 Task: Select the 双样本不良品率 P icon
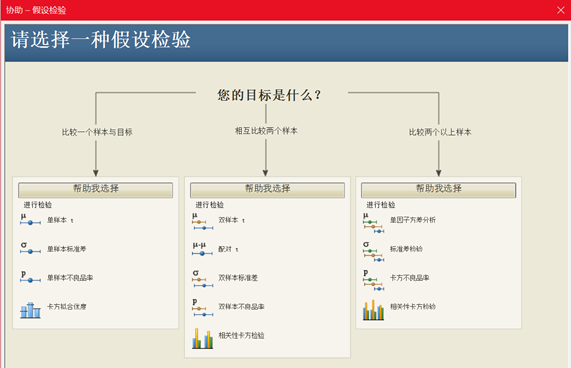[x=202, y=308]
